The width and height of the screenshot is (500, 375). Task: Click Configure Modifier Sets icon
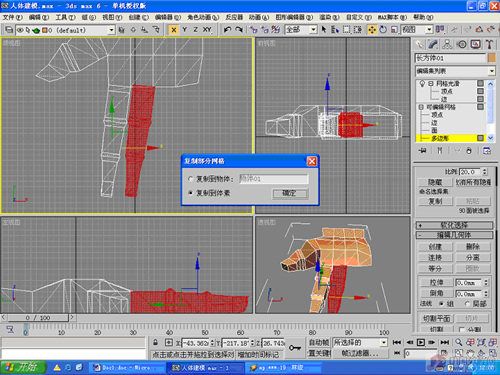point(487,151)
